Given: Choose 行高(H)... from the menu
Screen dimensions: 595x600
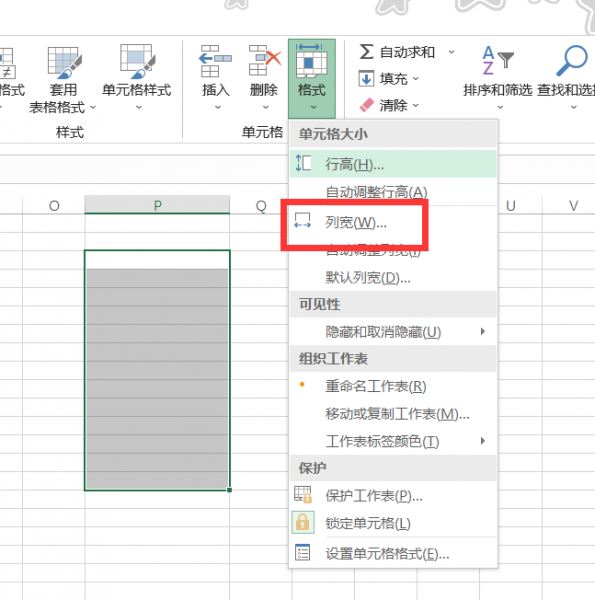Looking at the screenshot, I should [x=393, y=164].
